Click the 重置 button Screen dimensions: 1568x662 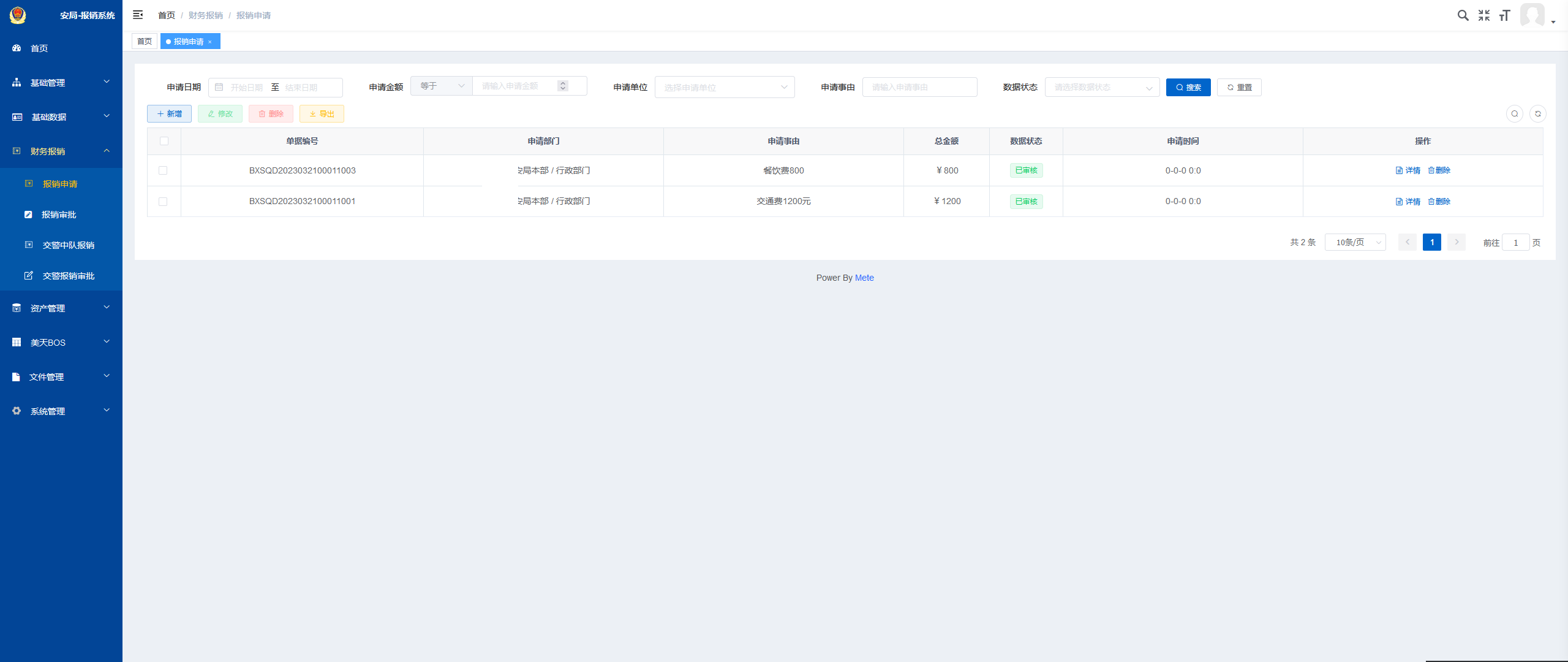coord(1239,87)
